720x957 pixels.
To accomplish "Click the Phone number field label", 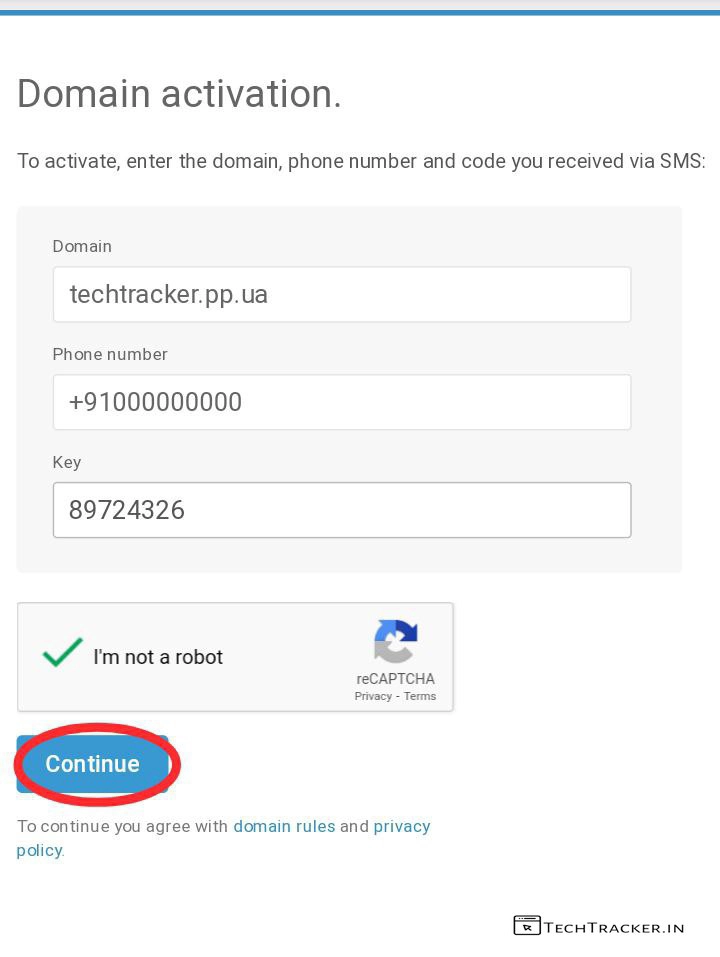I will click(110, 354).
